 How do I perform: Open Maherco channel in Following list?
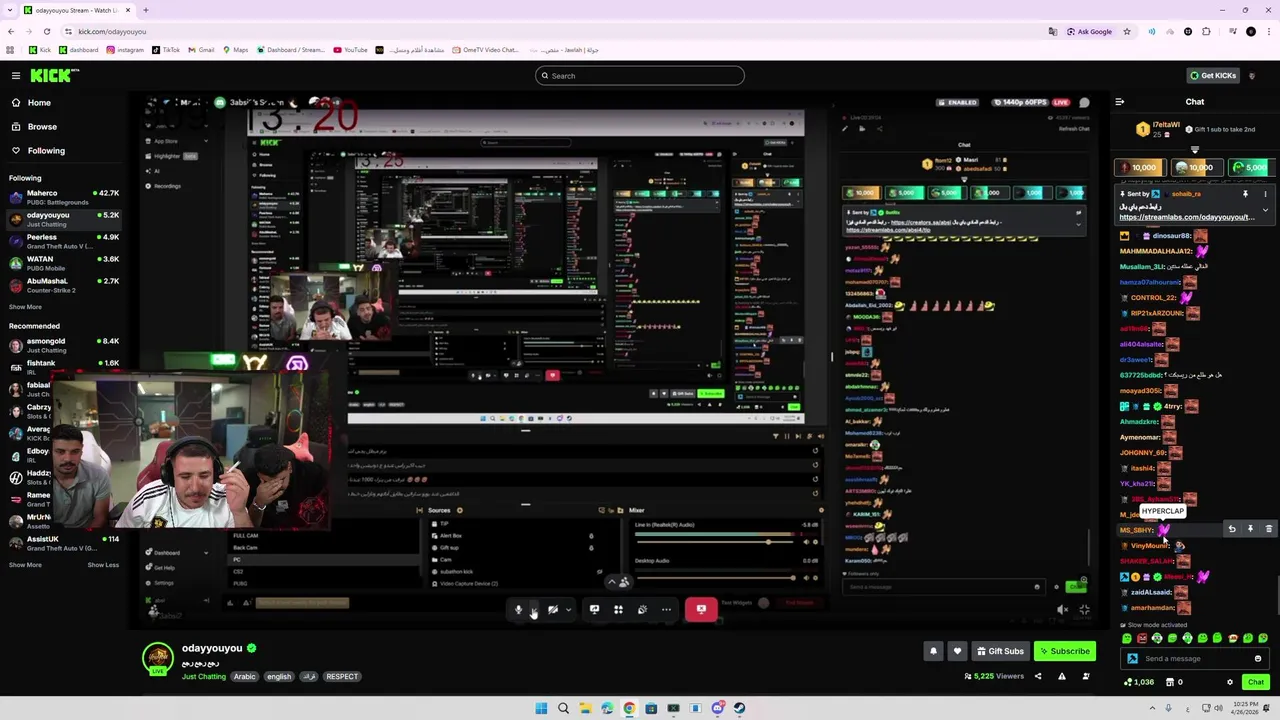pyautogui.click(x=64, y=197)
